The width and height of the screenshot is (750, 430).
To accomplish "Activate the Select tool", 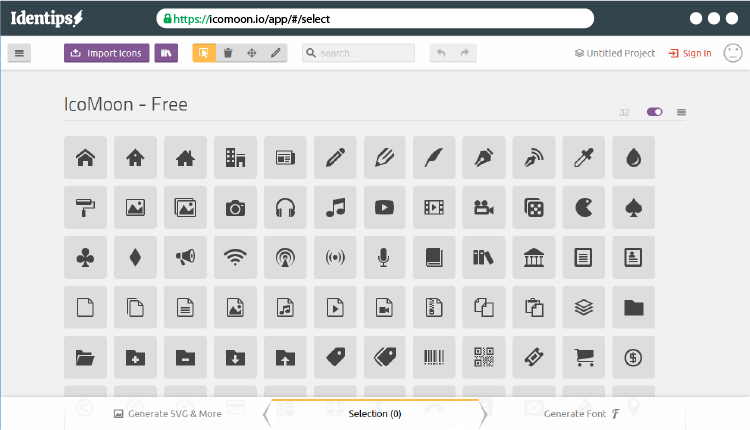I will [204, 53].
